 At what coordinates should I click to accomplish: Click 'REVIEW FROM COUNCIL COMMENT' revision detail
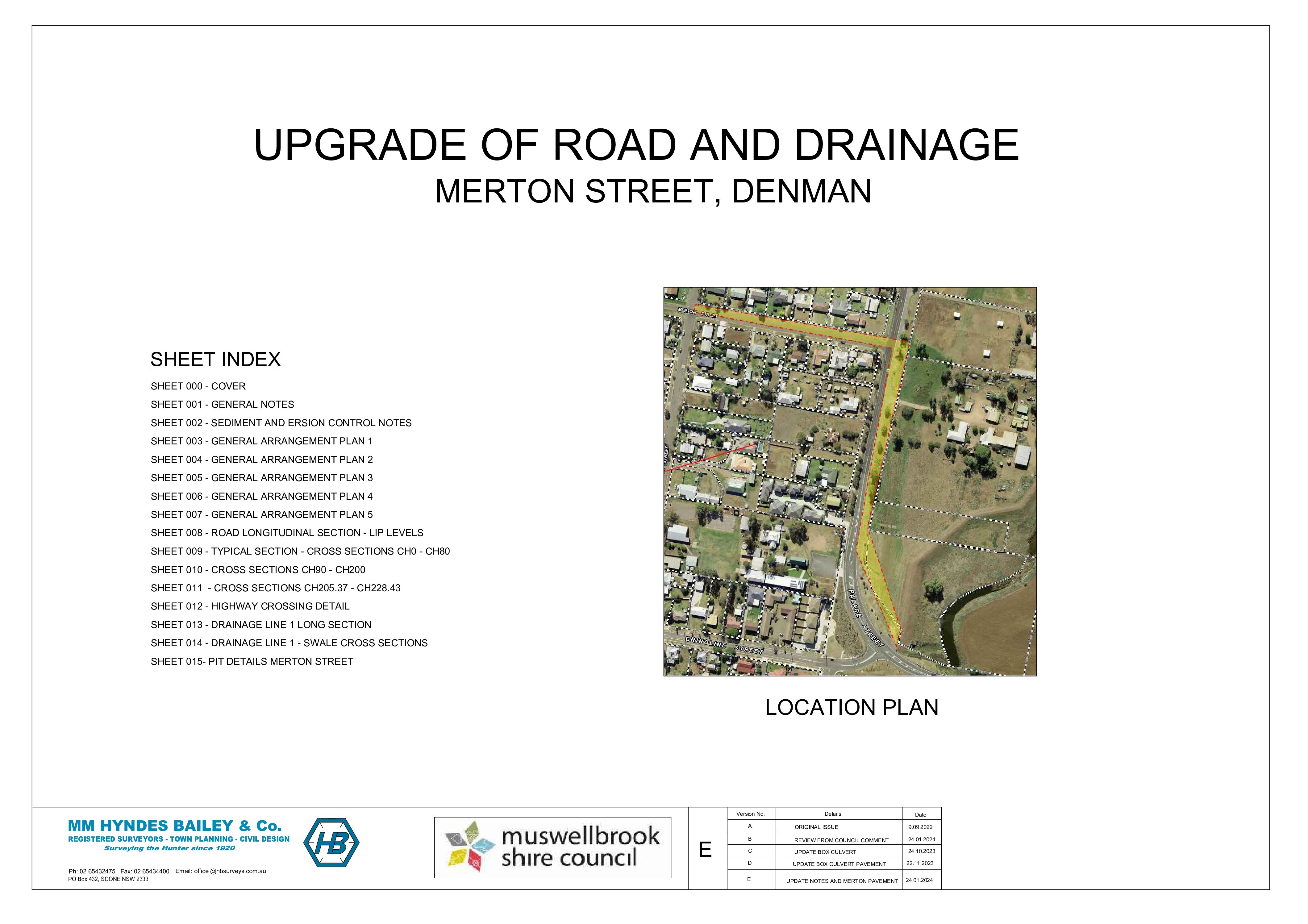(x=841, y=840)
